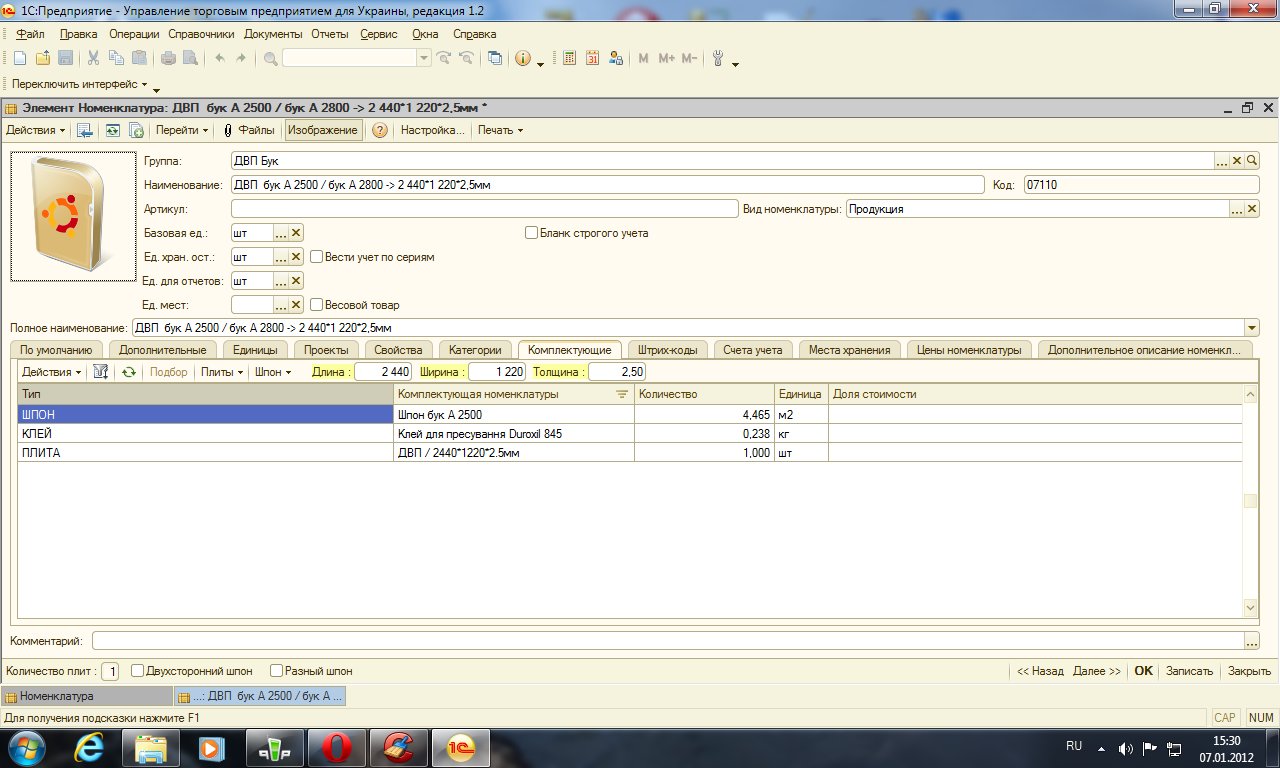1280x768 pixels.
Task: Click the Артикул input field
Action: 484,209
